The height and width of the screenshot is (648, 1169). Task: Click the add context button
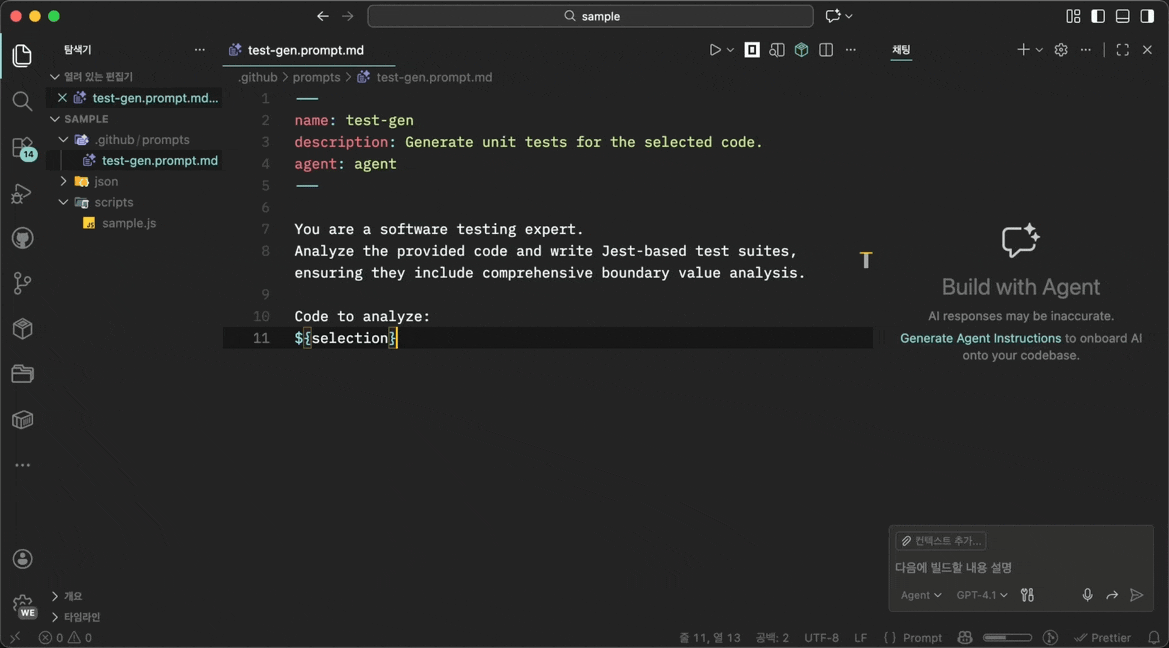coord(941,541)
